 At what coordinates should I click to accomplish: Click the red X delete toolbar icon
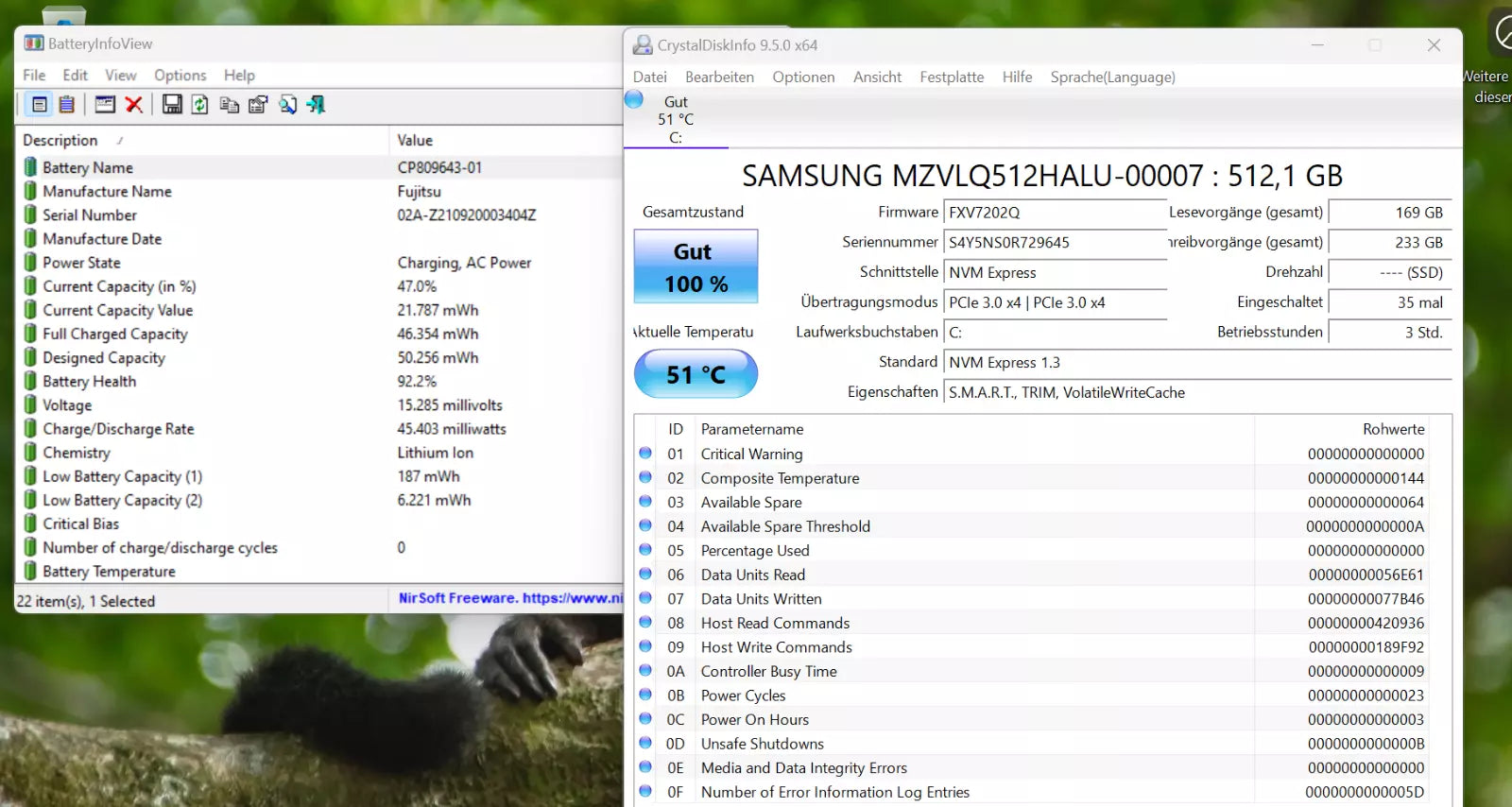[x=134, y=105]
